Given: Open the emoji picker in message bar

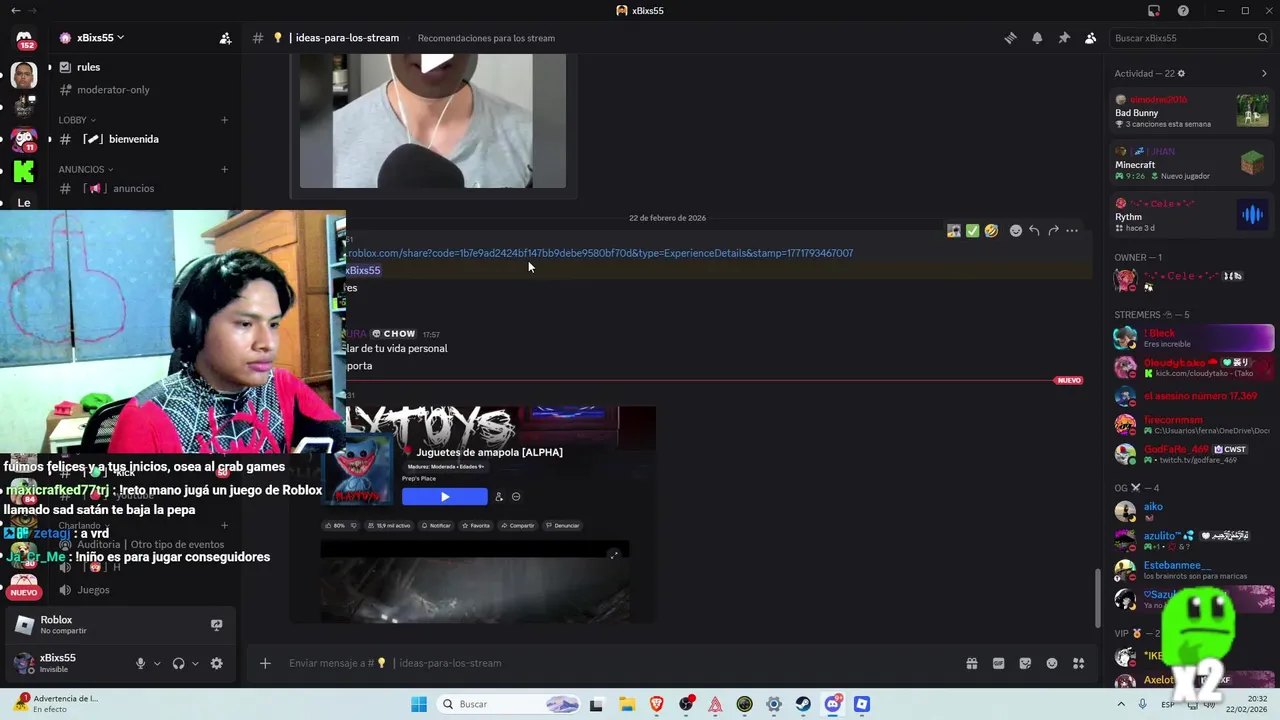Looking at the screenshot, I should coord(1052,663).
